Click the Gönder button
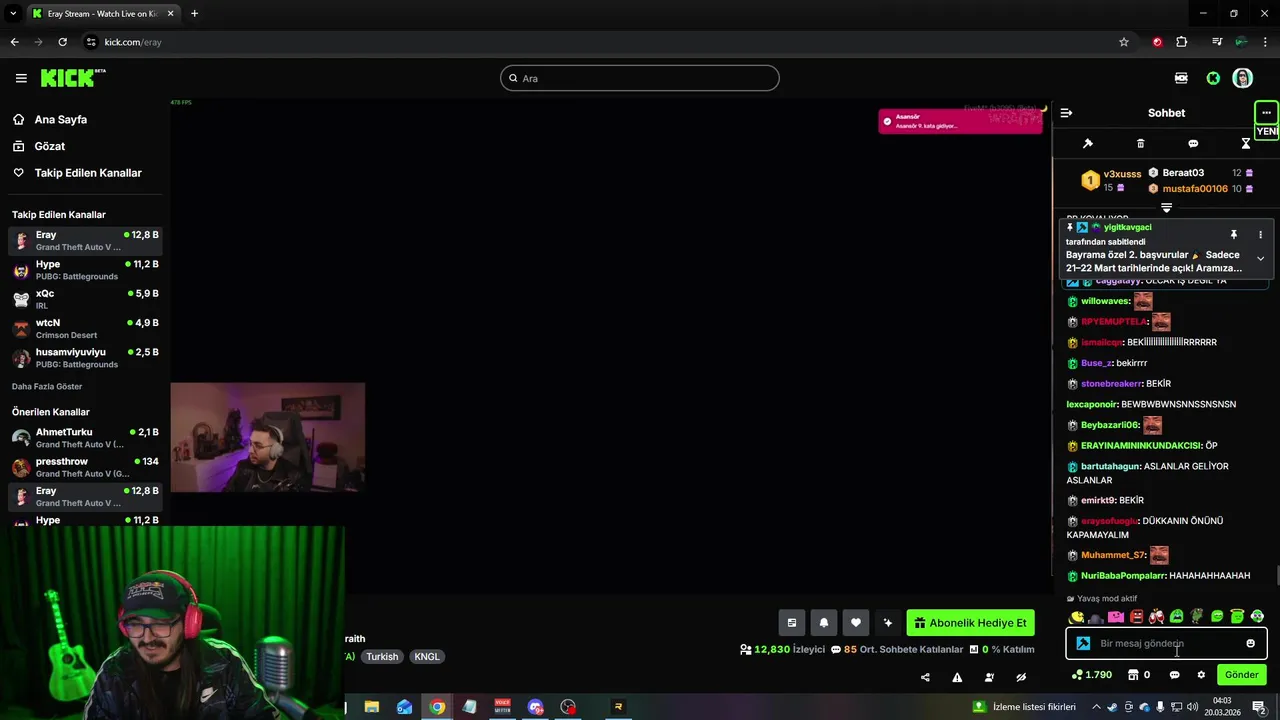Image resolution: width=1280 pixels, height=720 pixels. pos(1242,675)
